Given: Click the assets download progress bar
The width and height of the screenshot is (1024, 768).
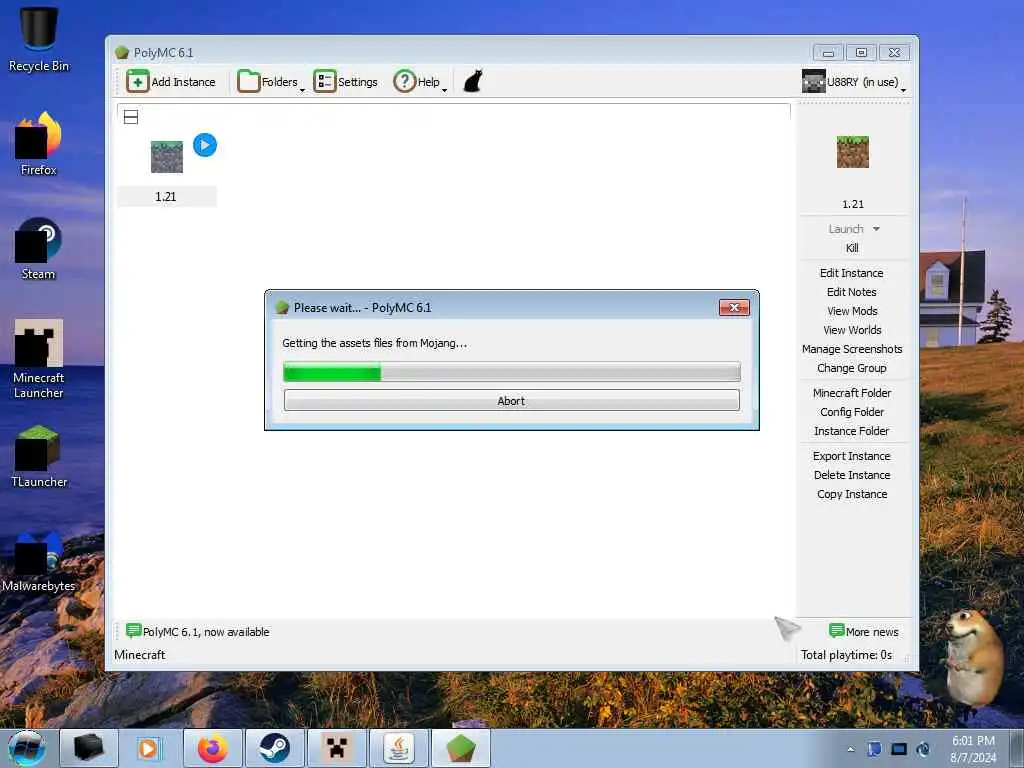Looking at the screenshot, I should pyautogui.click(x=511, y=372).
